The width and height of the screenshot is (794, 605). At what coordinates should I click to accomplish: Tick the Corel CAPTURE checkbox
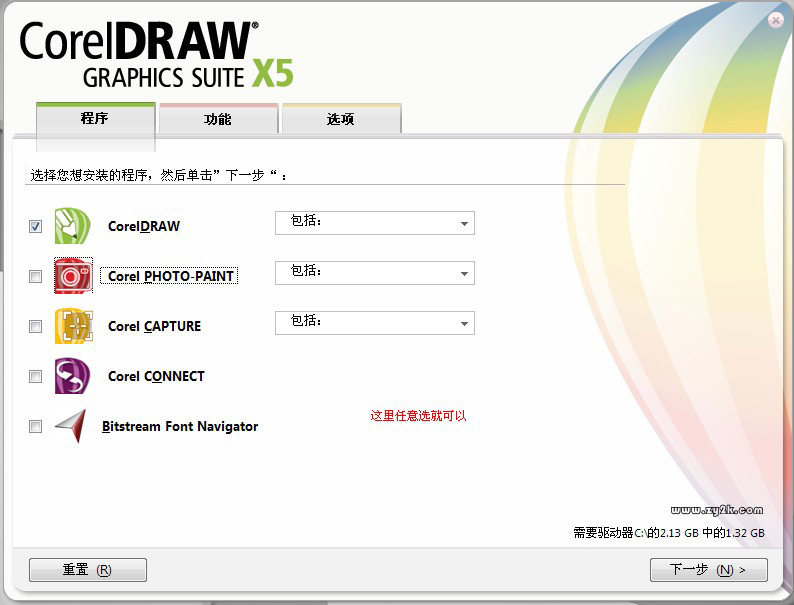[x=35, y=327]
